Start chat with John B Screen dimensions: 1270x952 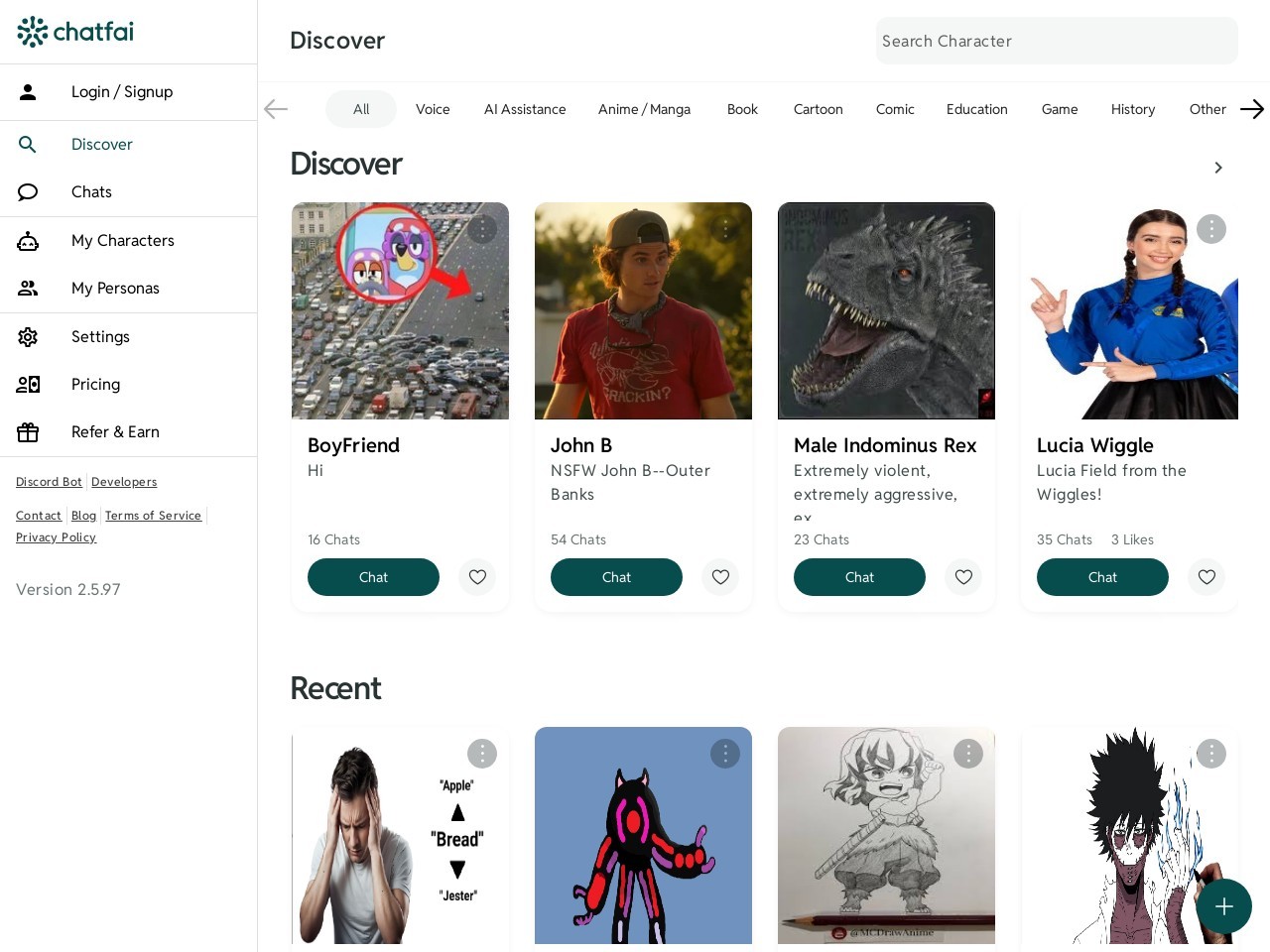point(616,577)
